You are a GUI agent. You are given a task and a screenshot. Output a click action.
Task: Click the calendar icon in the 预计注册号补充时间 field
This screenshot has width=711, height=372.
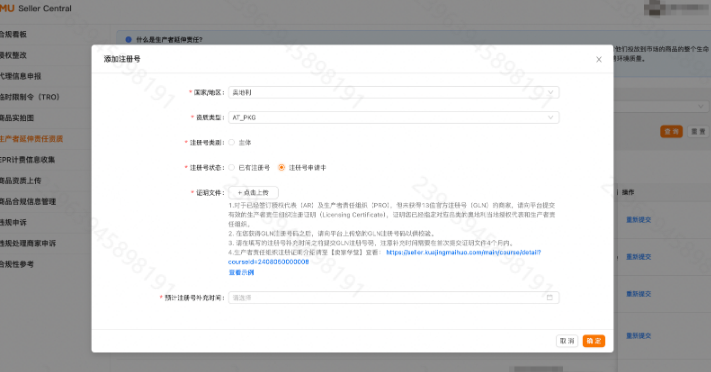coord(550,298)
